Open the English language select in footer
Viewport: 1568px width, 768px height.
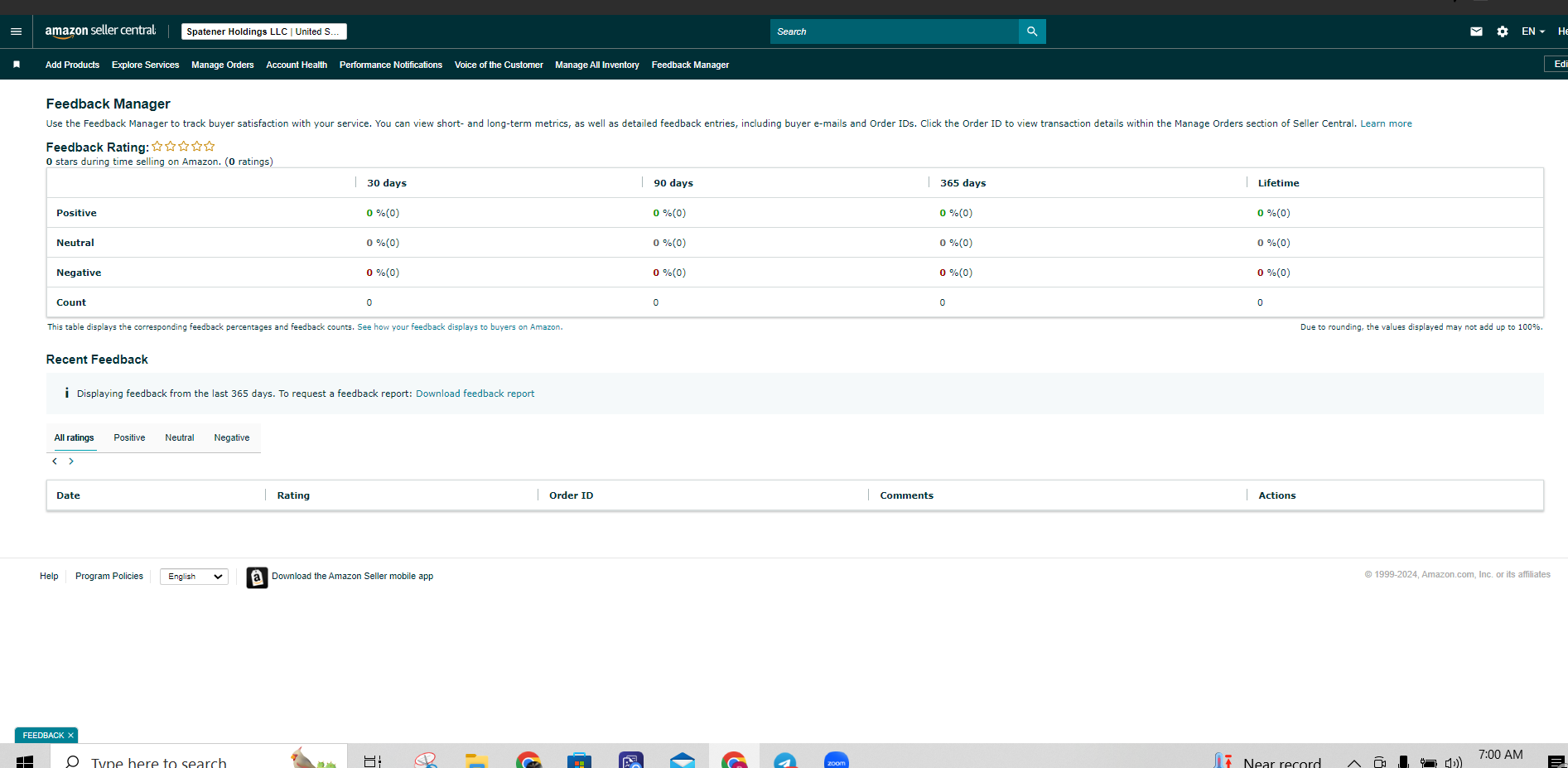point(194,577)
